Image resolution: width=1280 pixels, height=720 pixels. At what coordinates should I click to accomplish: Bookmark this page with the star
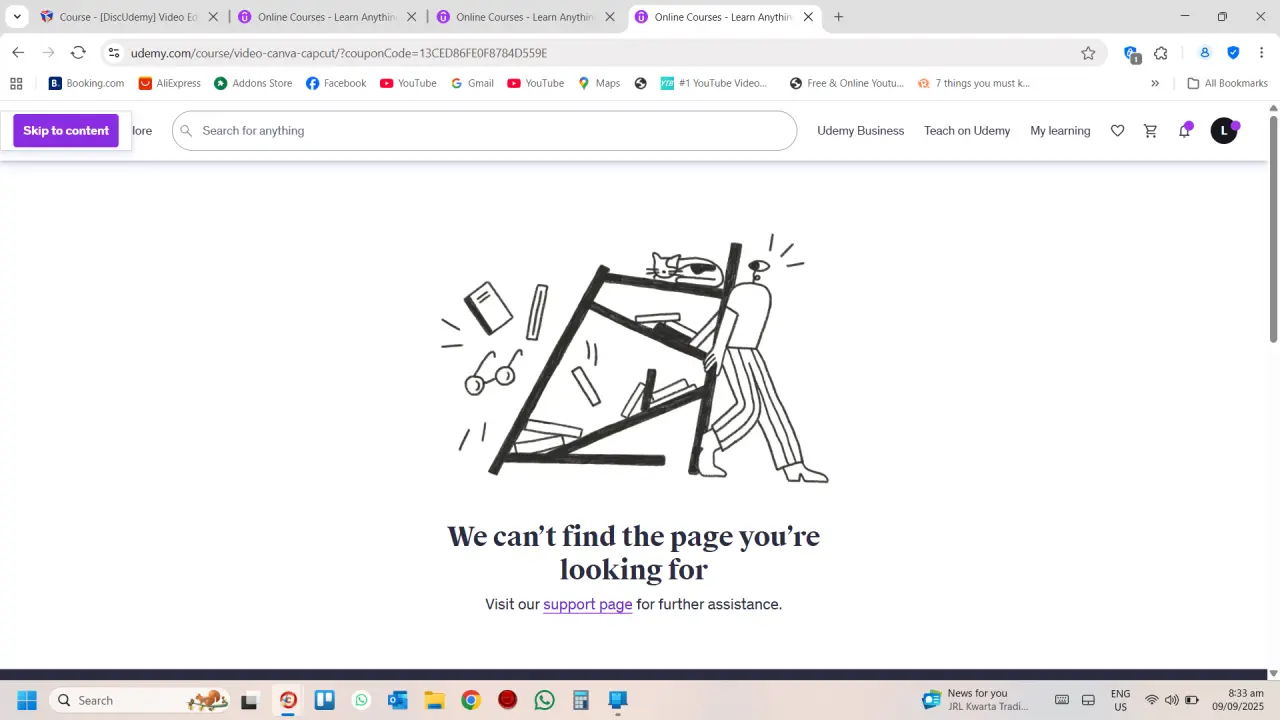click(x=1088, y=53)
